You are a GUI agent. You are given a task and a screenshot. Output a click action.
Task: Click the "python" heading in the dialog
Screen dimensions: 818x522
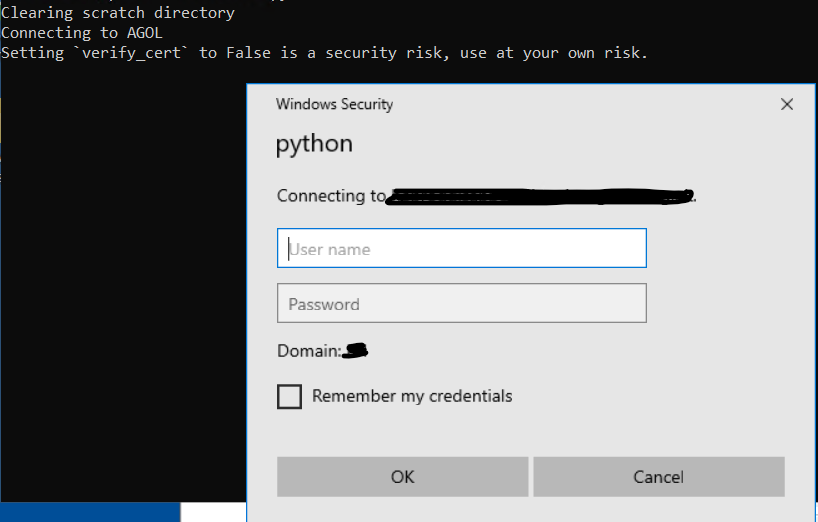tap(314, 144)
